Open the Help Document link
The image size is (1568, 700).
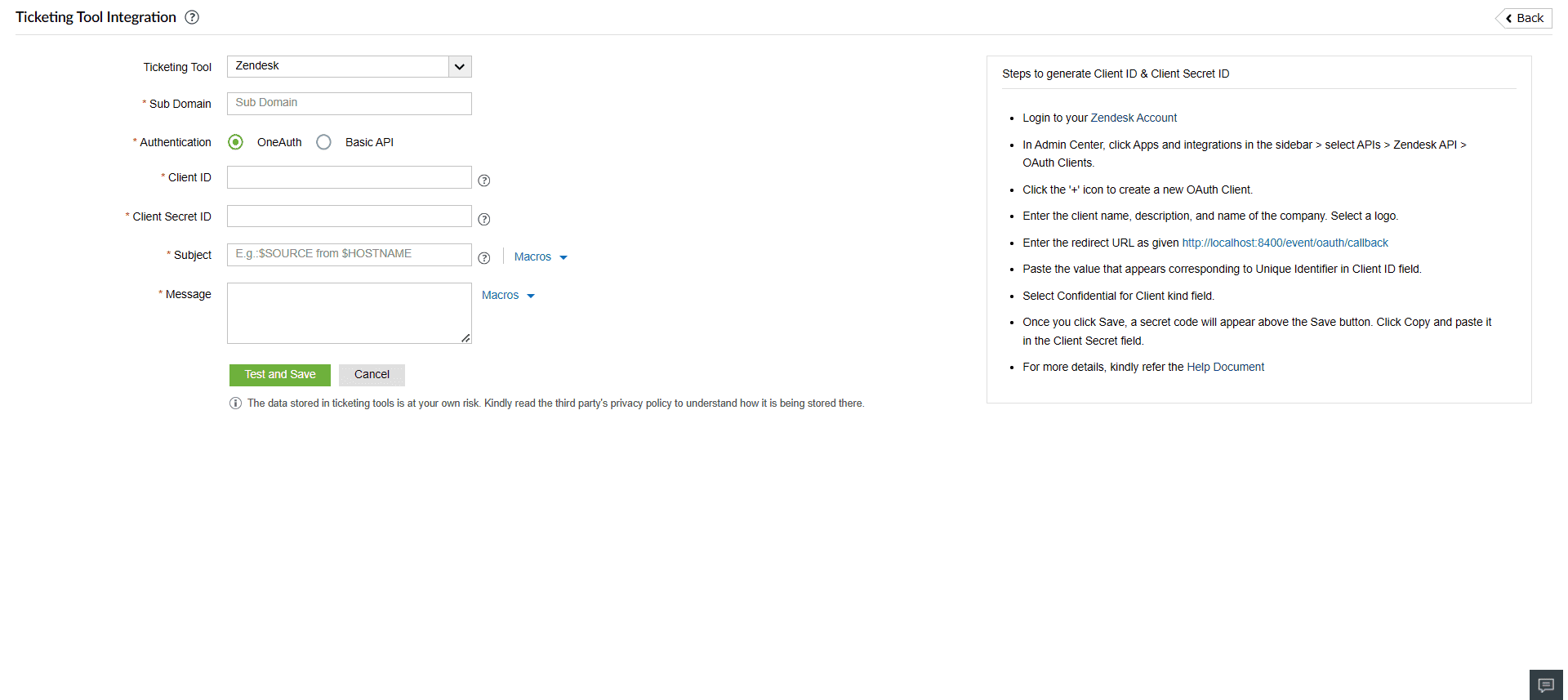pos(1225,367)
